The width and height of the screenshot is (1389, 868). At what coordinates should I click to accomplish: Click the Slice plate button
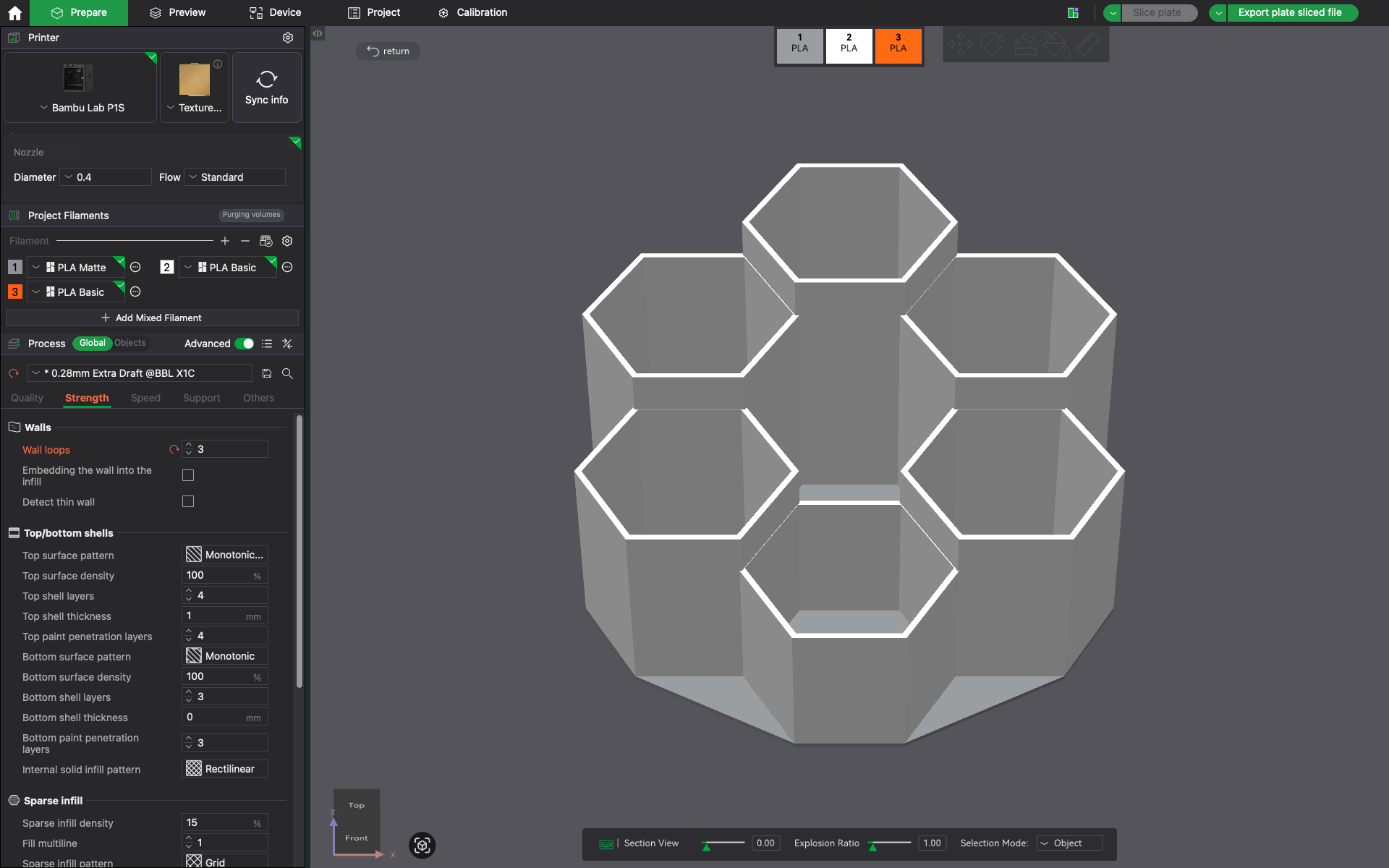[x=1158, y=13]
